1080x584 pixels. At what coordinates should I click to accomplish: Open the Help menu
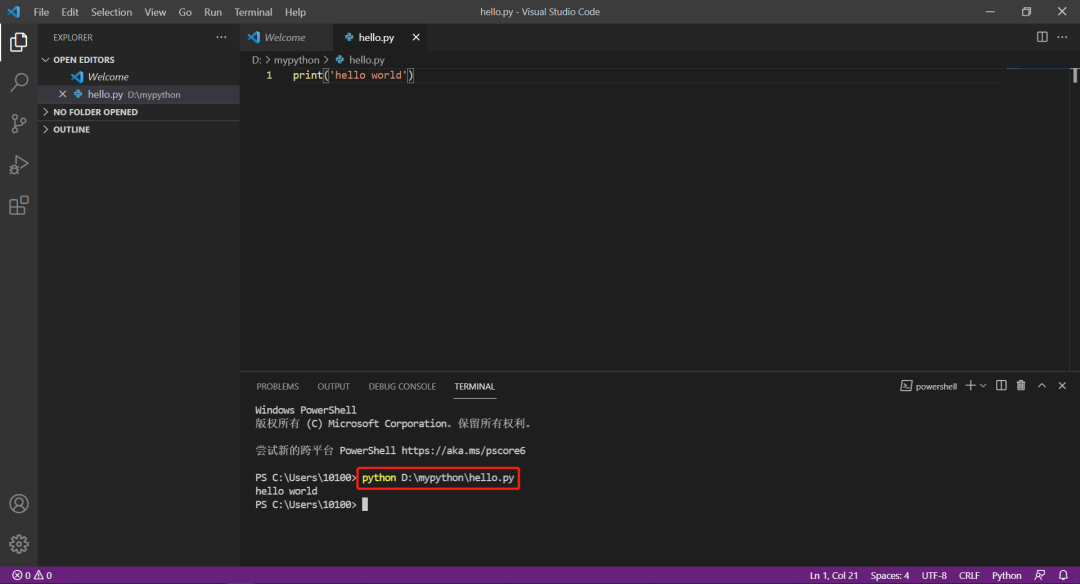pos(295,12)
